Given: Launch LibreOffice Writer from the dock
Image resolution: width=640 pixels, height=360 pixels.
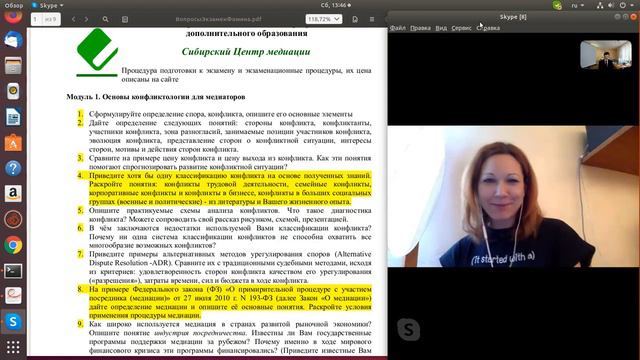Looking at the screenshot, I should click(x=13, y=117).
